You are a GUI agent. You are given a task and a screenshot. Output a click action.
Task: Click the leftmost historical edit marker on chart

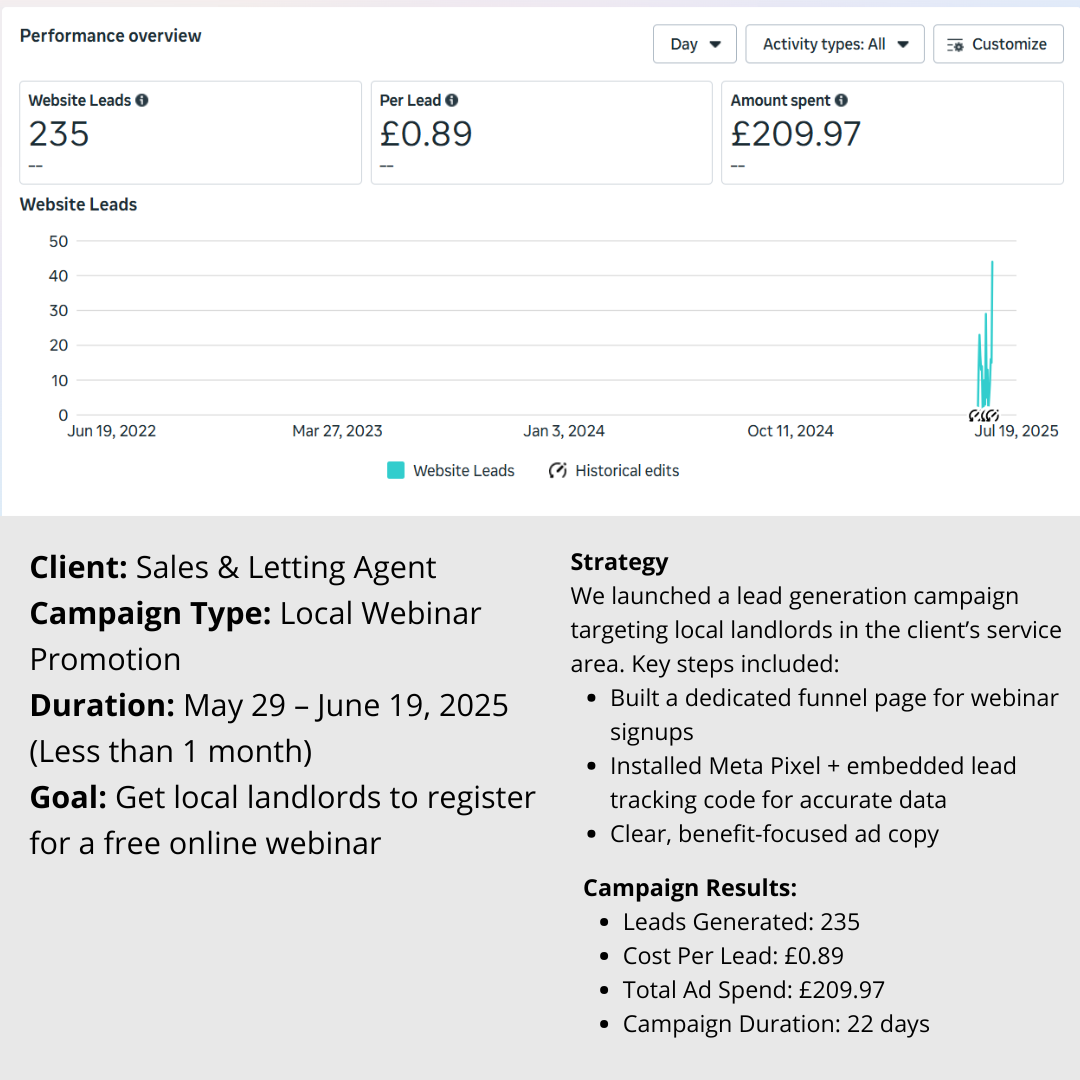click(975, 415)
